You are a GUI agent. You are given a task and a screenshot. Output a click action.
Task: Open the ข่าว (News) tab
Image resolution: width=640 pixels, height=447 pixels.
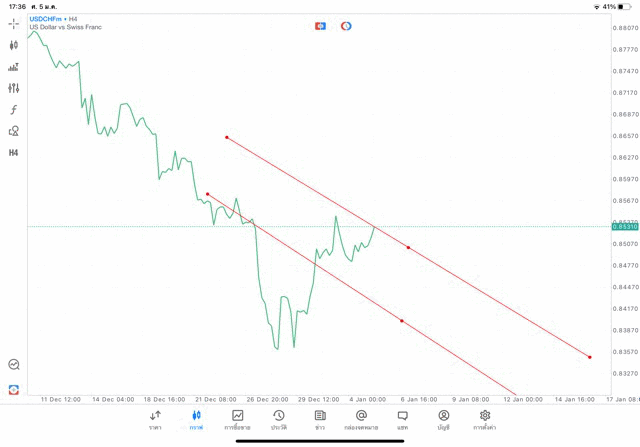point(319,420)
